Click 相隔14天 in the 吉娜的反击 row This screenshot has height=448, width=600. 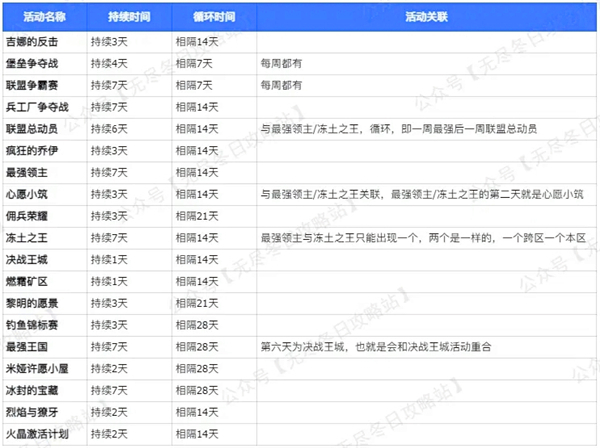click(197, 42)
